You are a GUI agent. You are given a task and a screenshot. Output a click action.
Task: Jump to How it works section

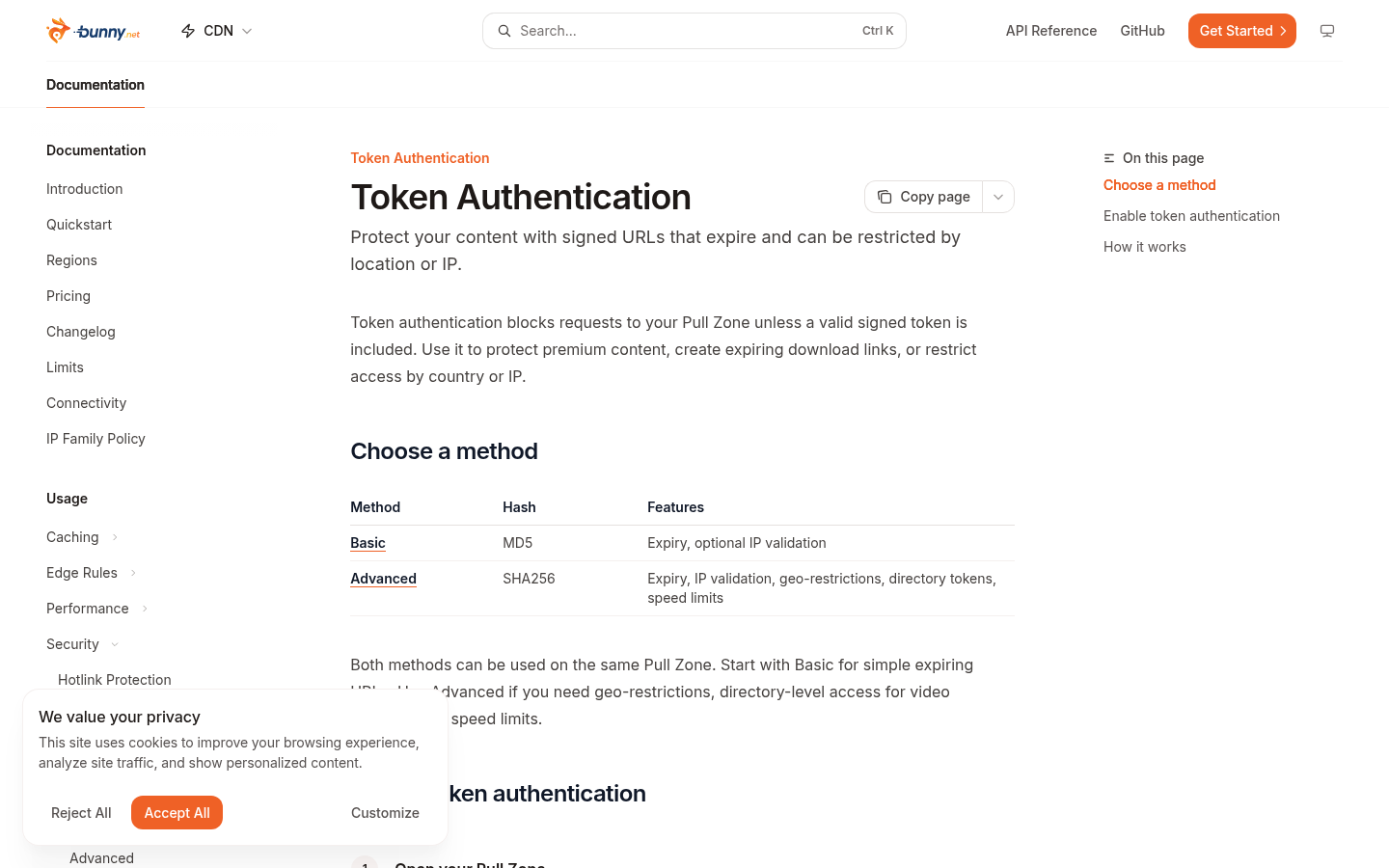(1145, 247)
